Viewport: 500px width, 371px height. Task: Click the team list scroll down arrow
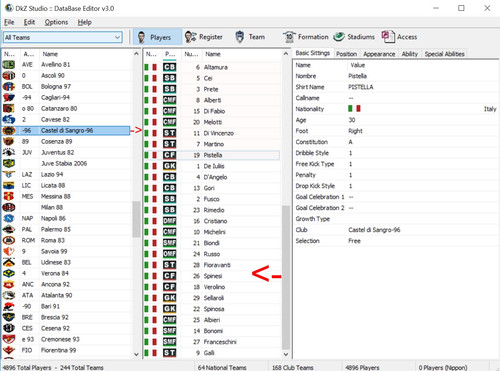click(136, 354)
